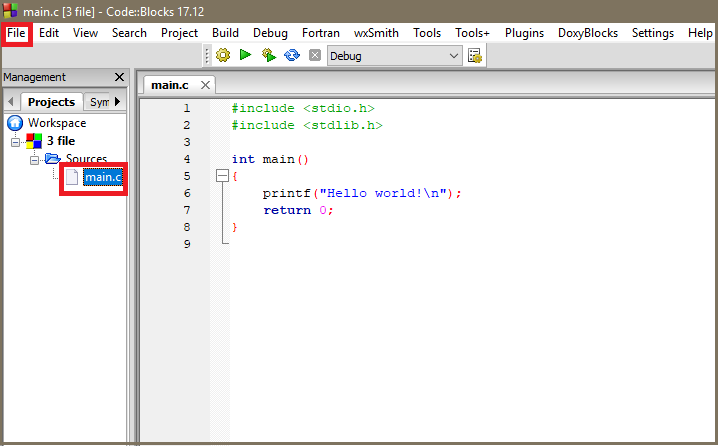
Task: Run the program with green play icon
Action: pos(245,55)
